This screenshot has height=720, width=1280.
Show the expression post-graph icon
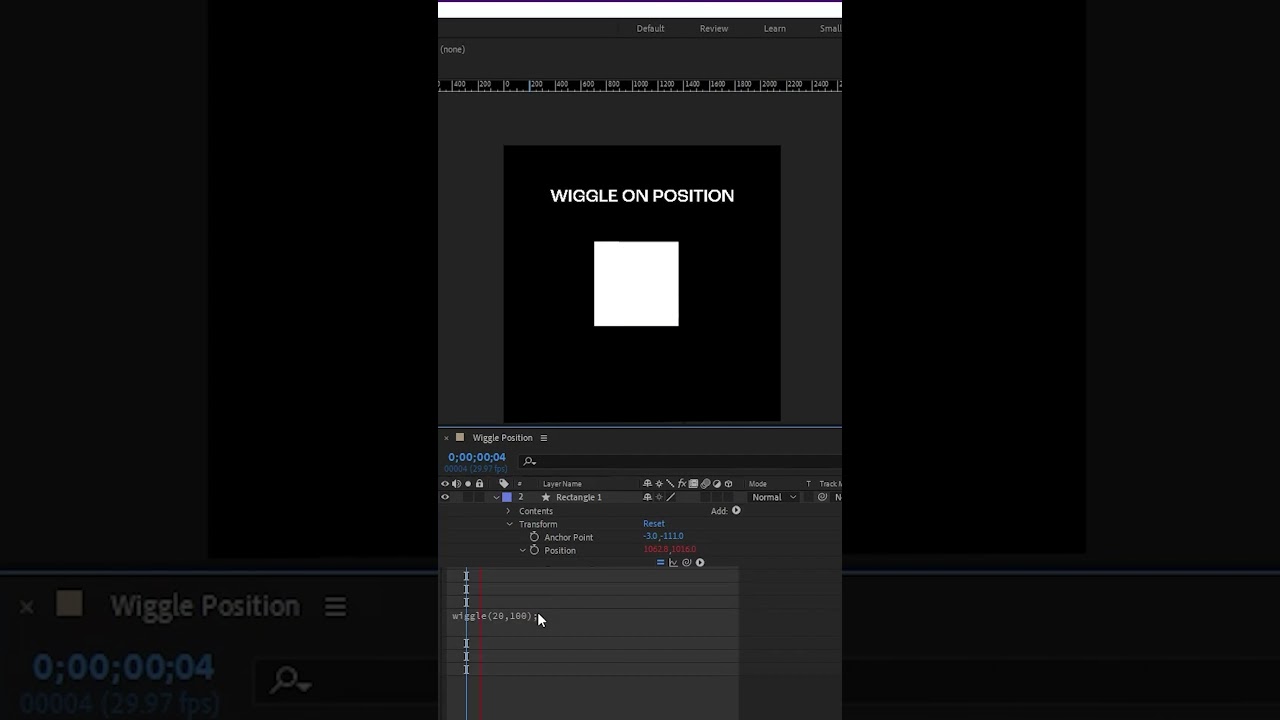[673, 562]
